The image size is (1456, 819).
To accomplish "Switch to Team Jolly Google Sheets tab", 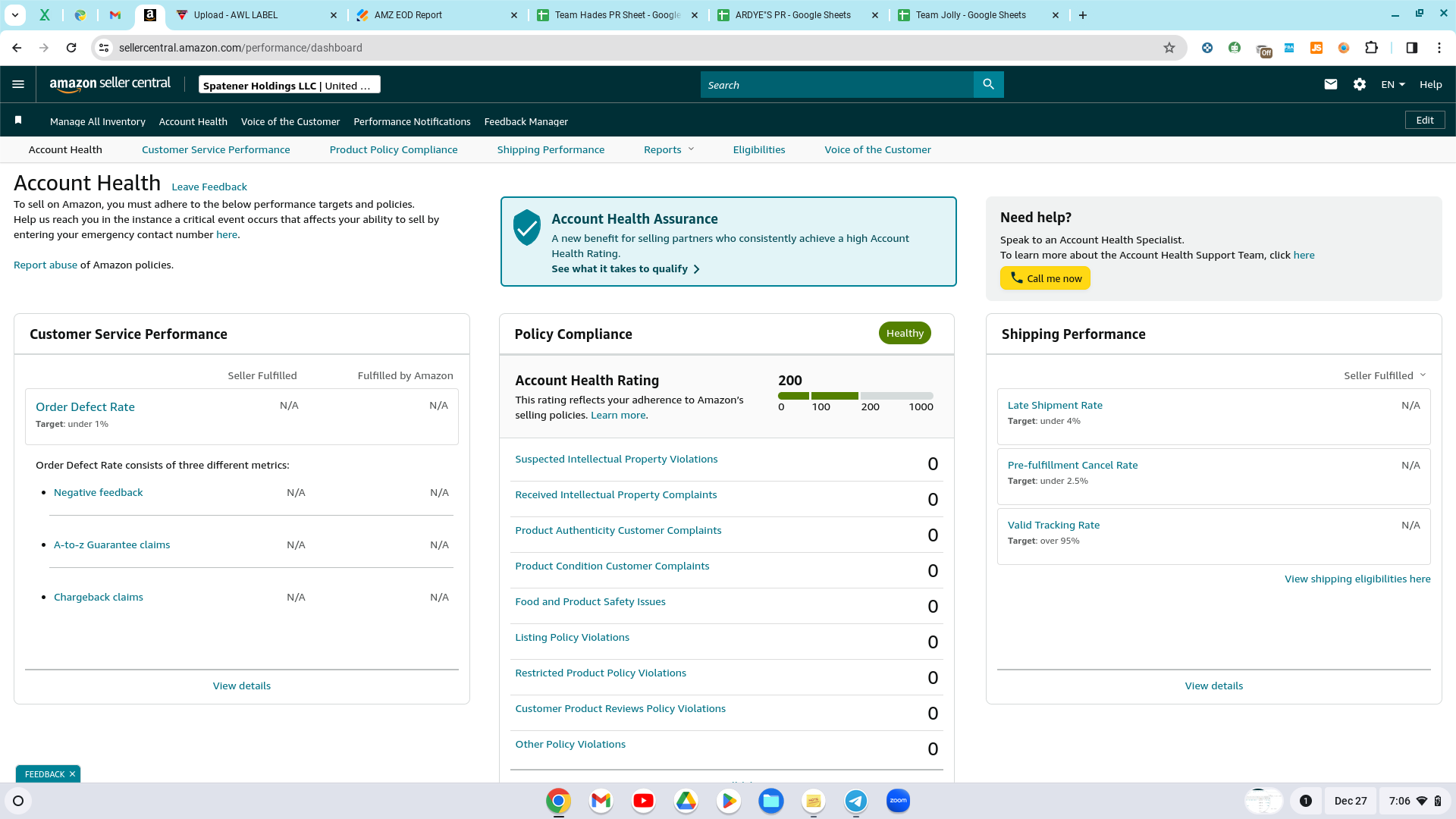I will coord(978,15).
